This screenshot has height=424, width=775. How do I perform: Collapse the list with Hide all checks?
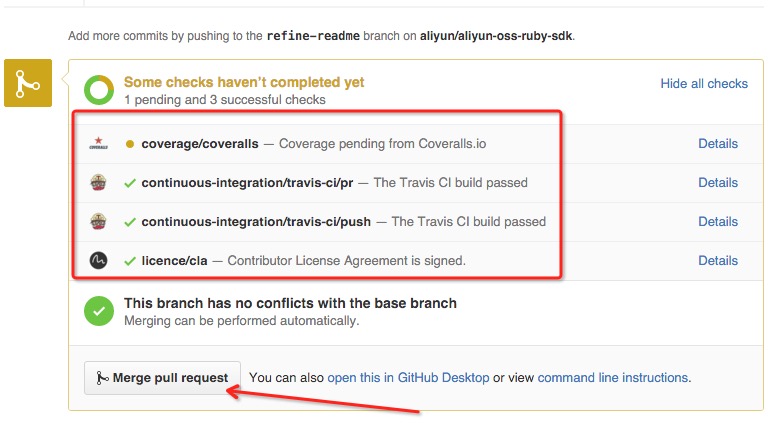pos(704,84)
